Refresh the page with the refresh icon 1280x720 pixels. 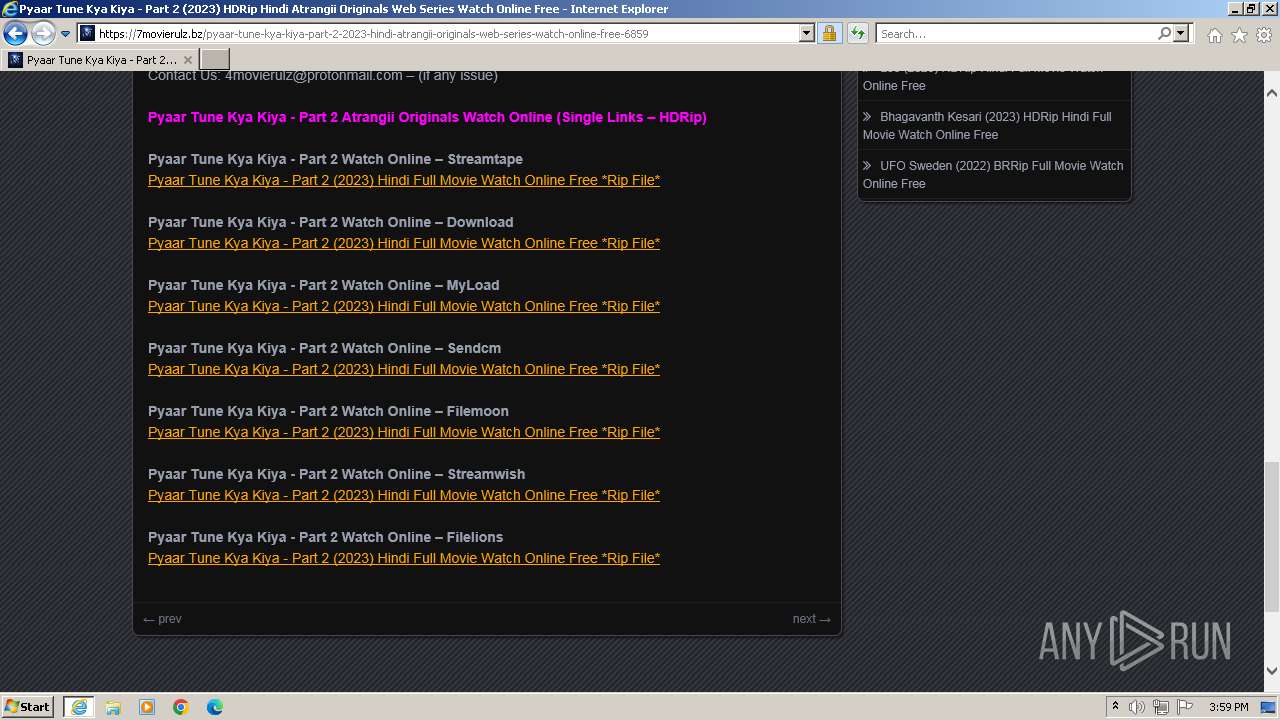pyautogui.click(x=858, y=34)
